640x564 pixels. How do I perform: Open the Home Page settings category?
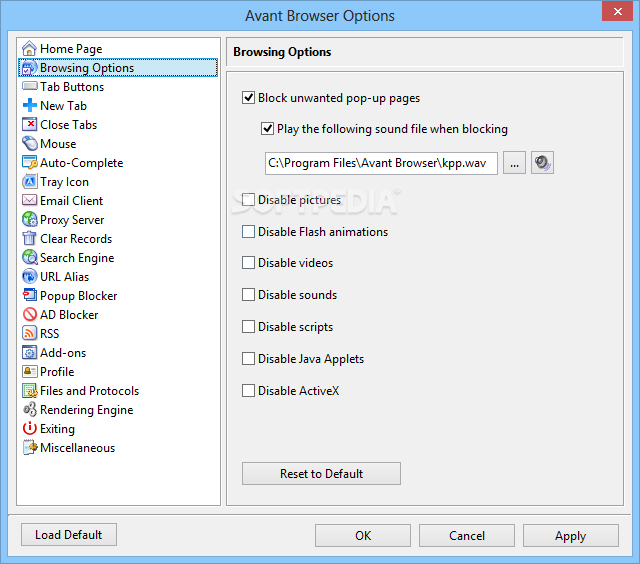tap(71, 49)
